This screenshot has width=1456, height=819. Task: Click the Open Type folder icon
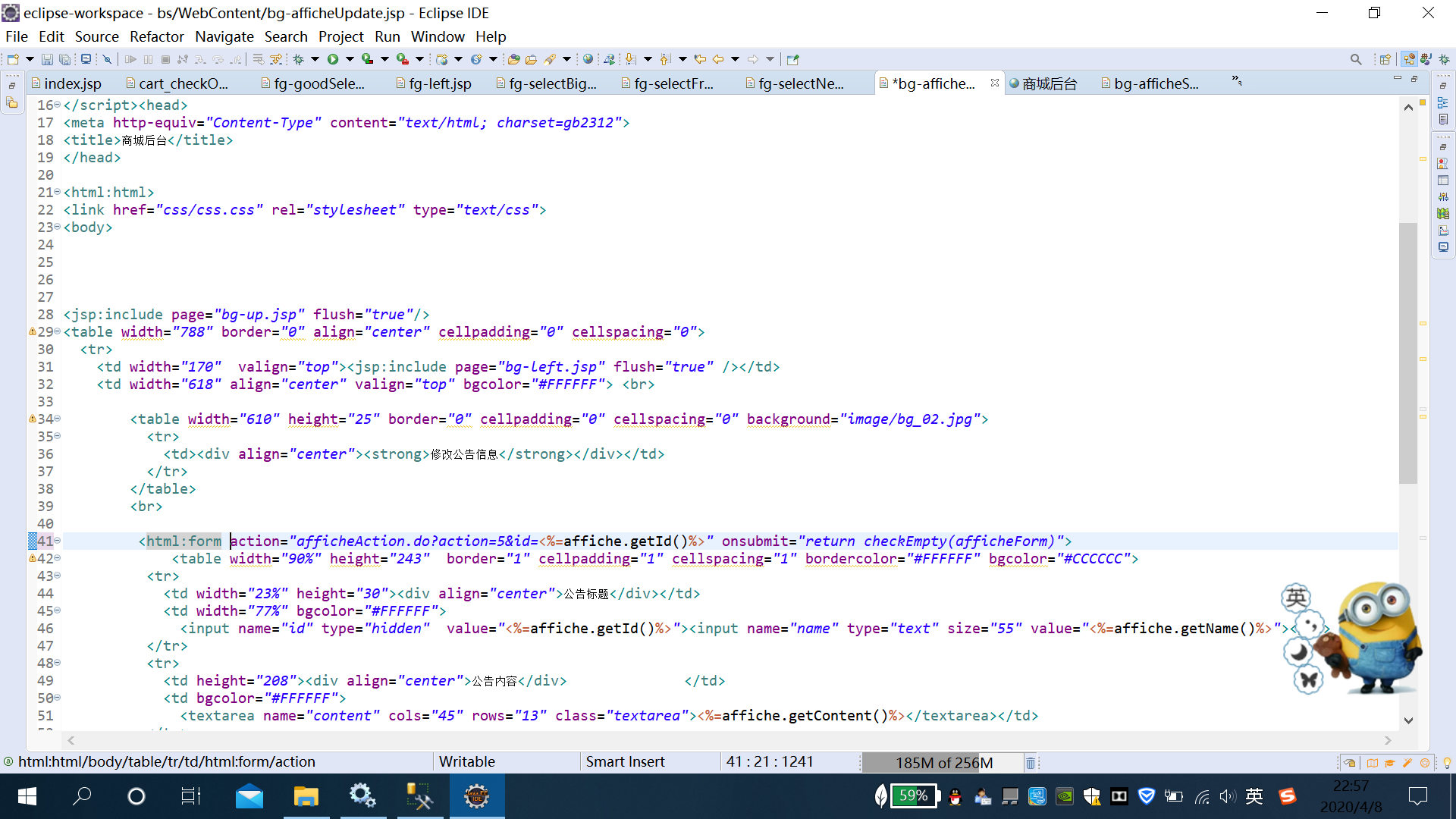pyautogui.click(x=513, y=59)
